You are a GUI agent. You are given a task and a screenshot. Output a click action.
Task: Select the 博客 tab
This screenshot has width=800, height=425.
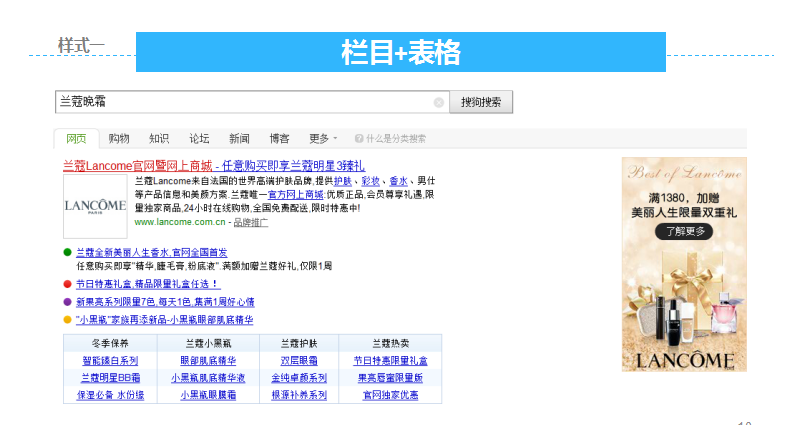point(279,139)
